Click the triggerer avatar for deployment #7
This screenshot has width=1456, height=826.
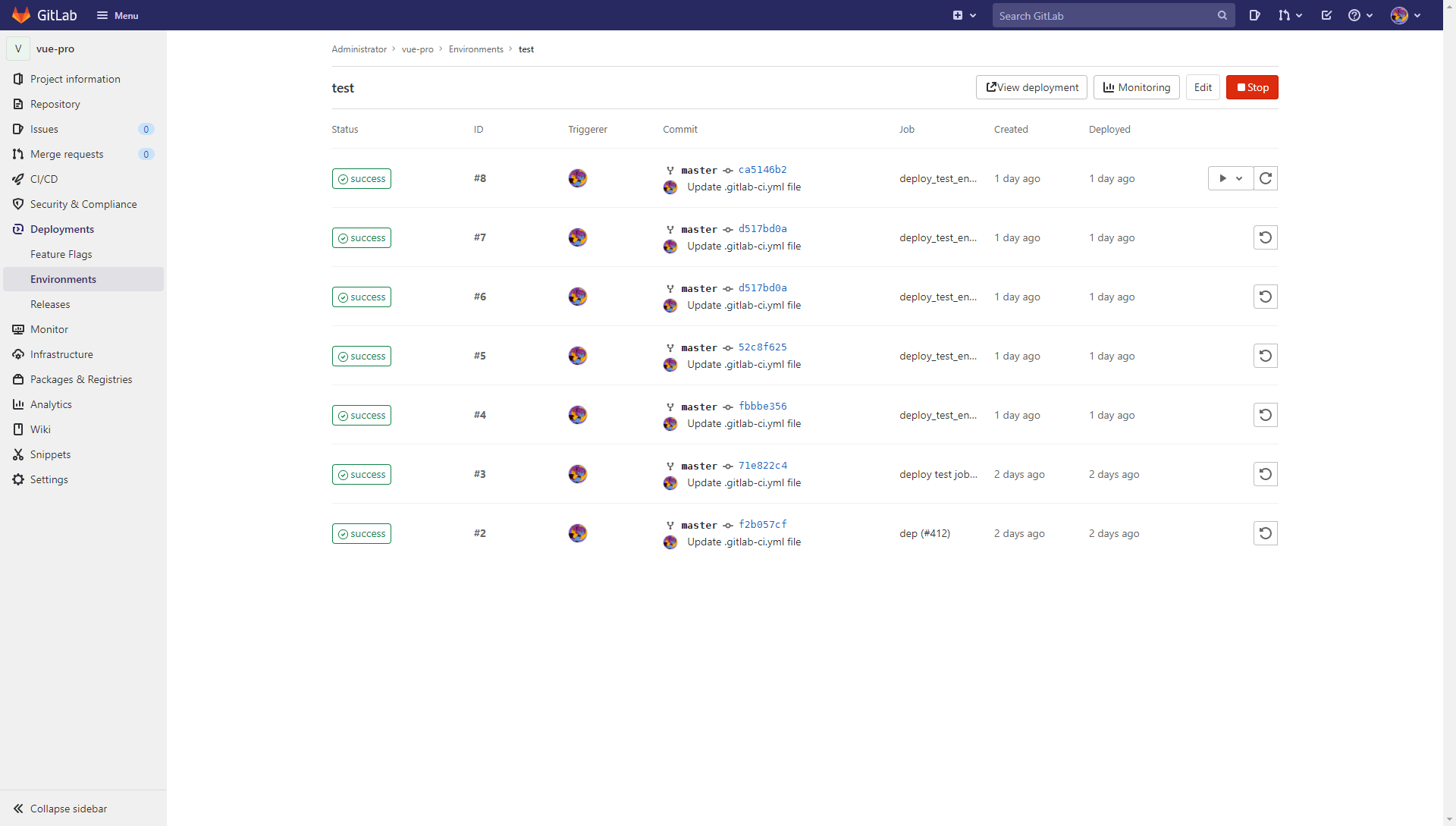coord(577,237)
